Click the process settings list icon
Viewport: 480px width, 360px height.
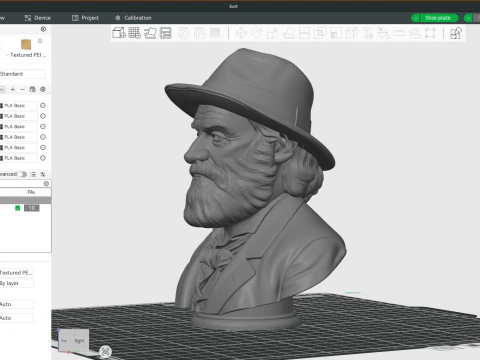point(33,174)
